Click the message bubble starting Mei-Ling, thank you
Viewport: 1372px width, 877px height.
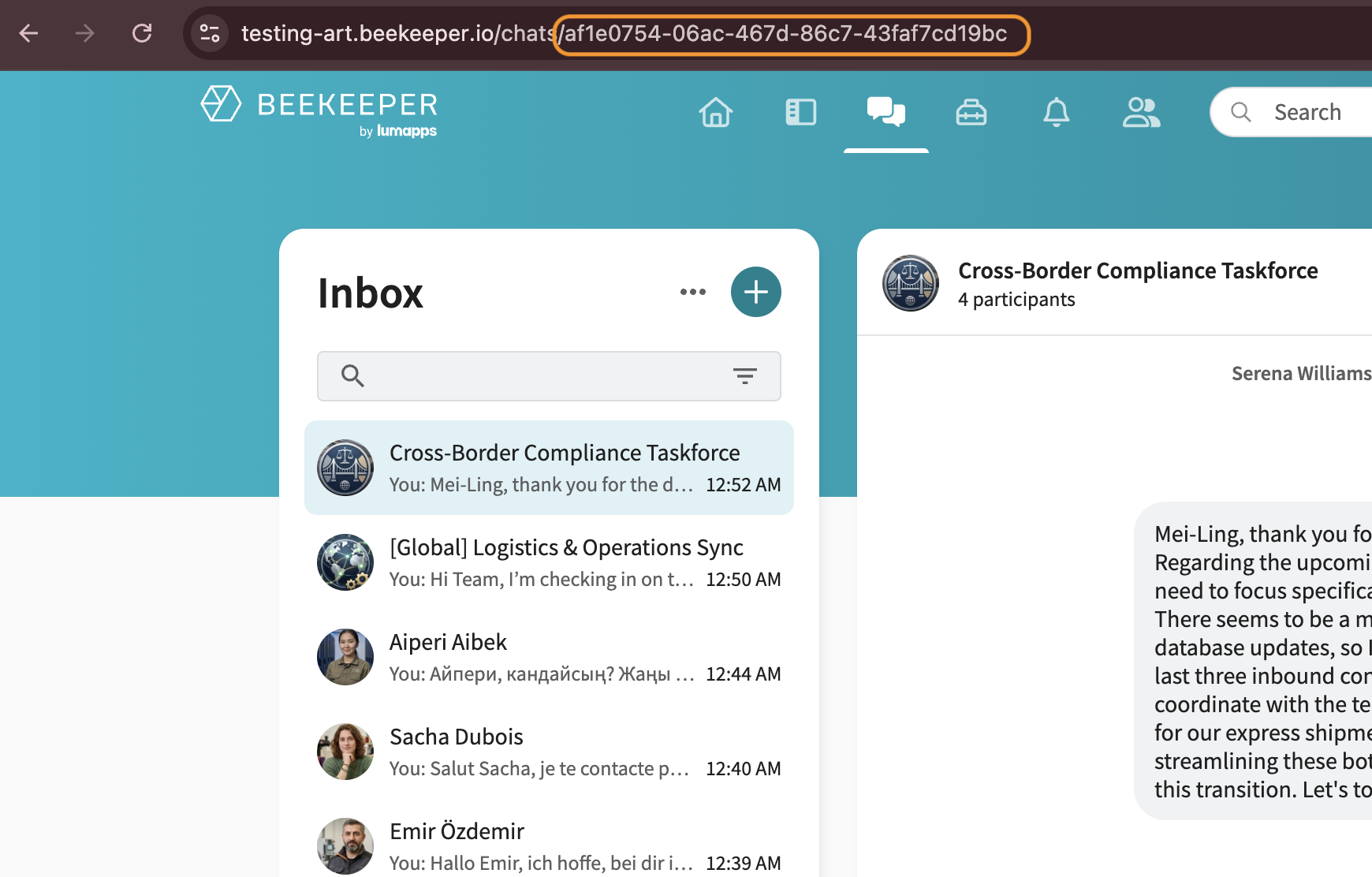[1254, 661]
